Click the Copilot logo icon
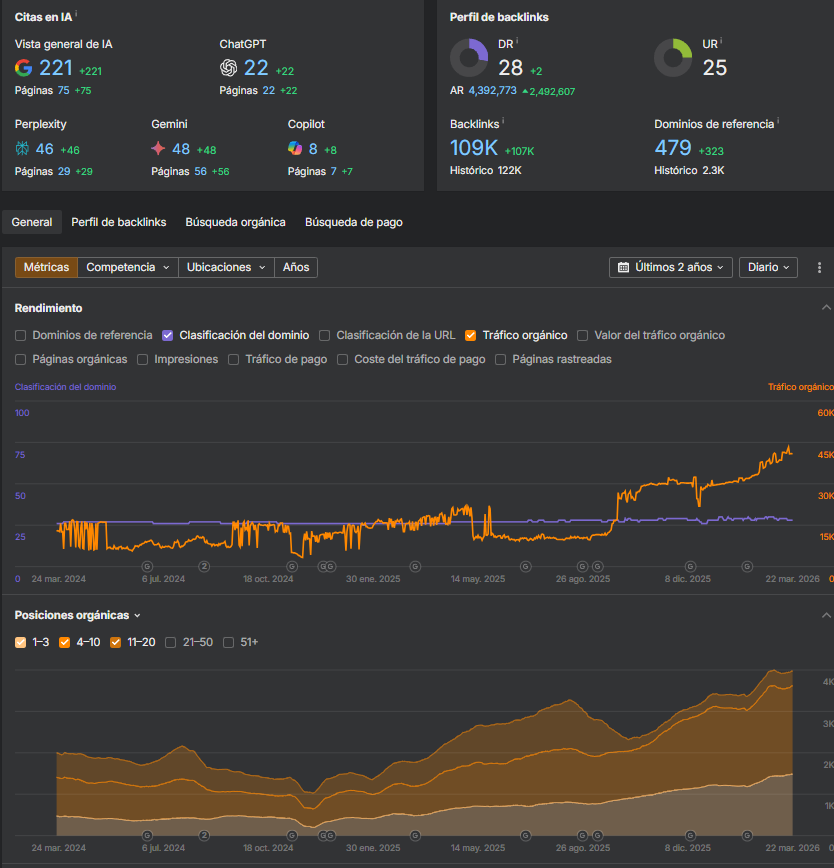This screenshot has width=834, height=868. [295, 148]
